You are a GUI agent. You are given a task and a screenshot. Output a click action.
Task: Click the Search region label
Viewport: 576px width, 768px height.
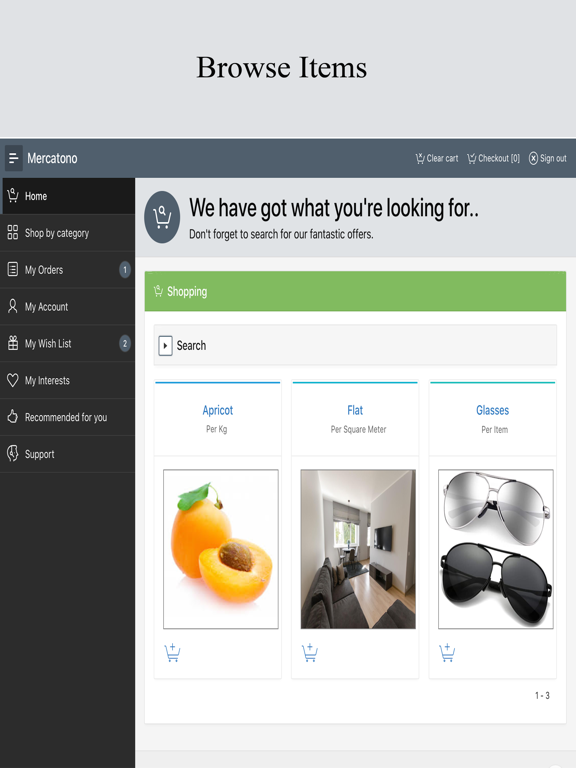click(191, 345)
